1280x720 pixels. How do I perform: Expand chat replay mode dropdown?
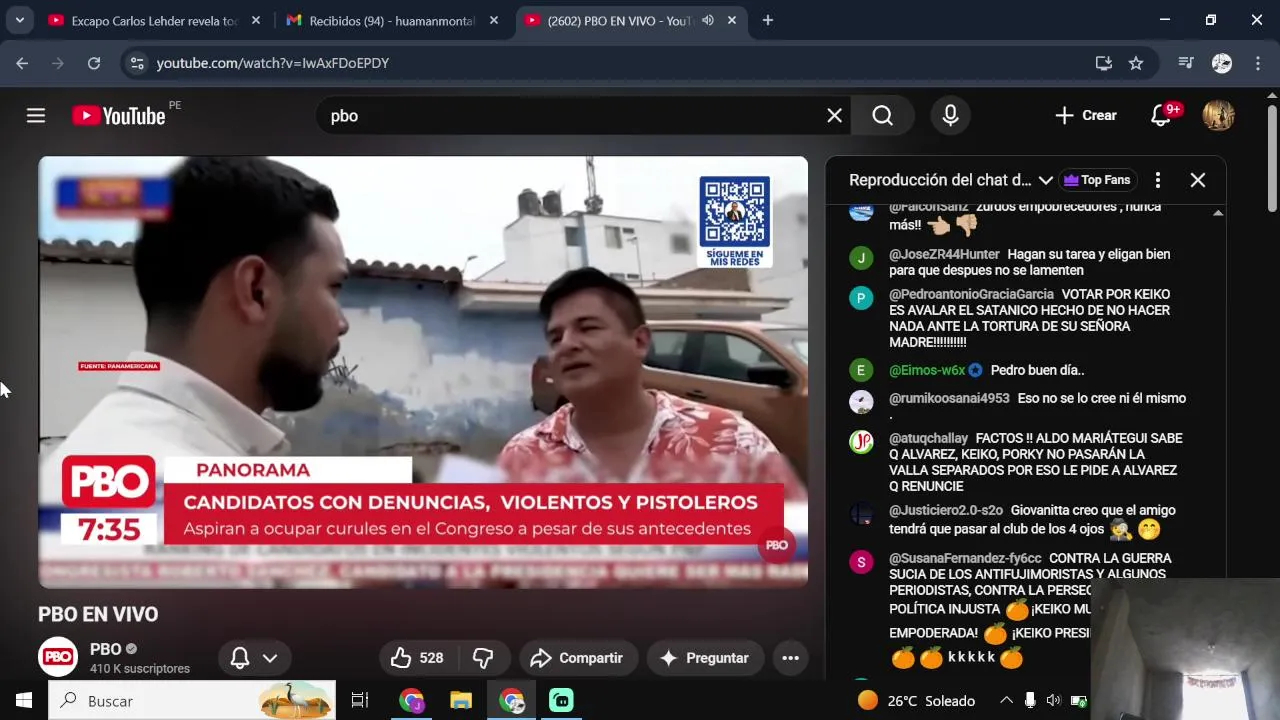(1046, 180)
